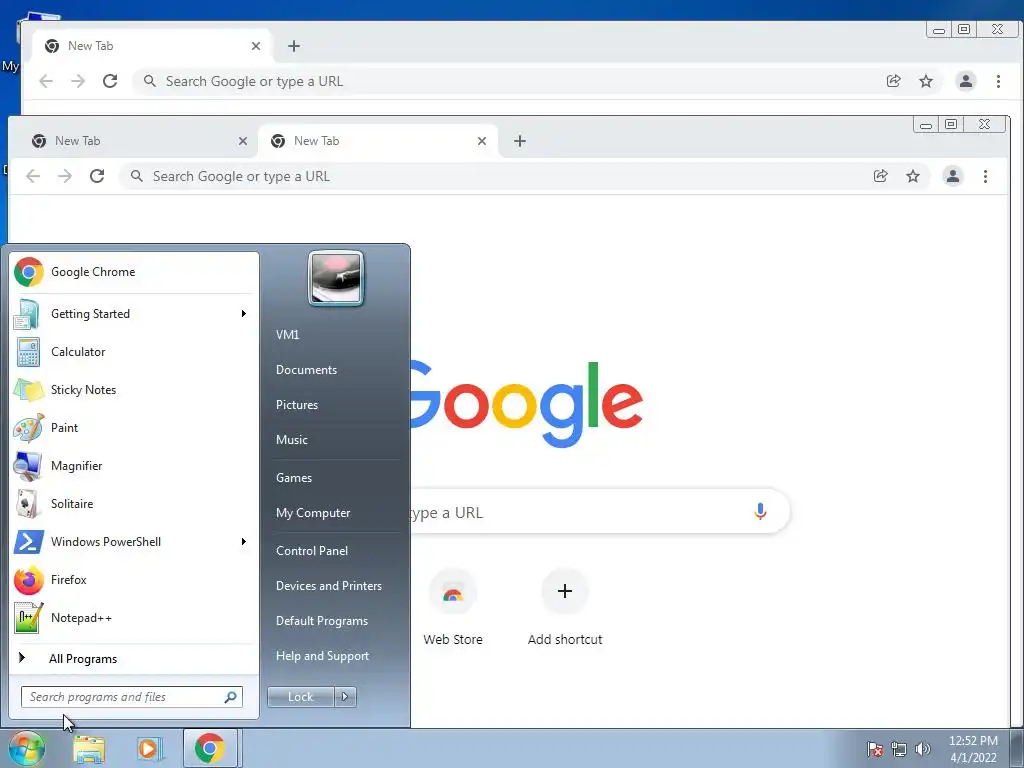Open the shutdown options arrow next to Lock

tap(345, 697)
